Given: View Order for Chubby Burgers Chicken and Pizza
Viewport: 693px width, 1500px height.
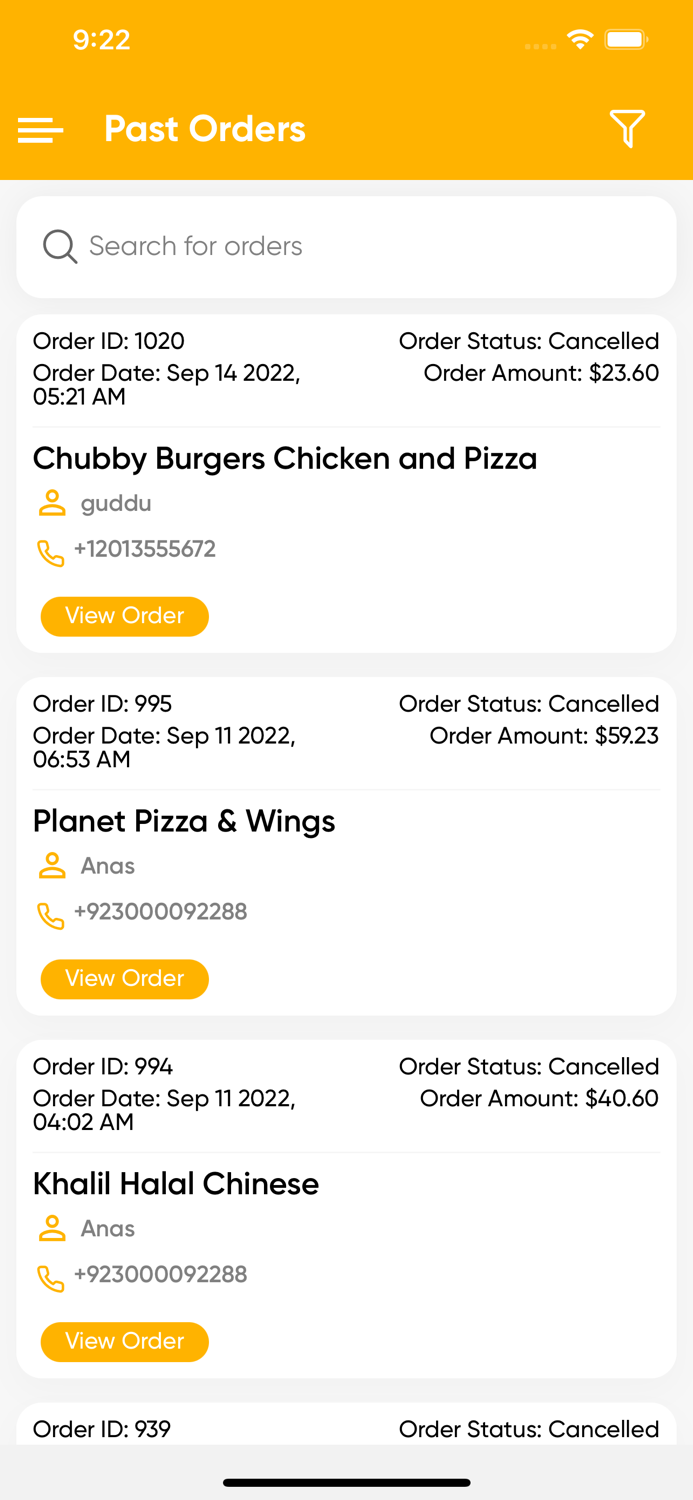Looking at the screenshot, I should point(124,617).
